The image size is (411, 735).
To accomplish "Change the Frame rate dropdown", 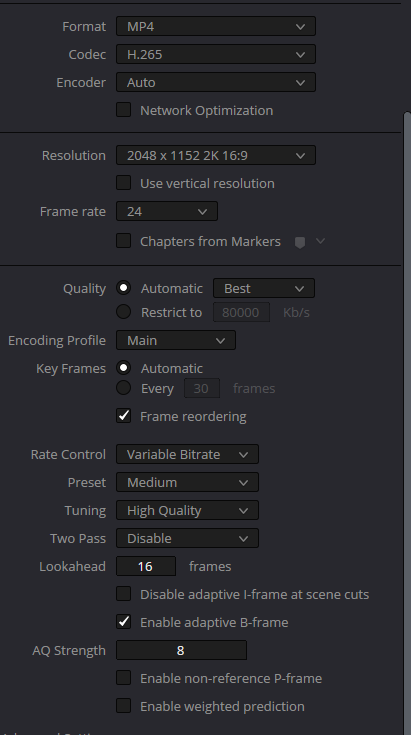I will click(x=167, y=211).
